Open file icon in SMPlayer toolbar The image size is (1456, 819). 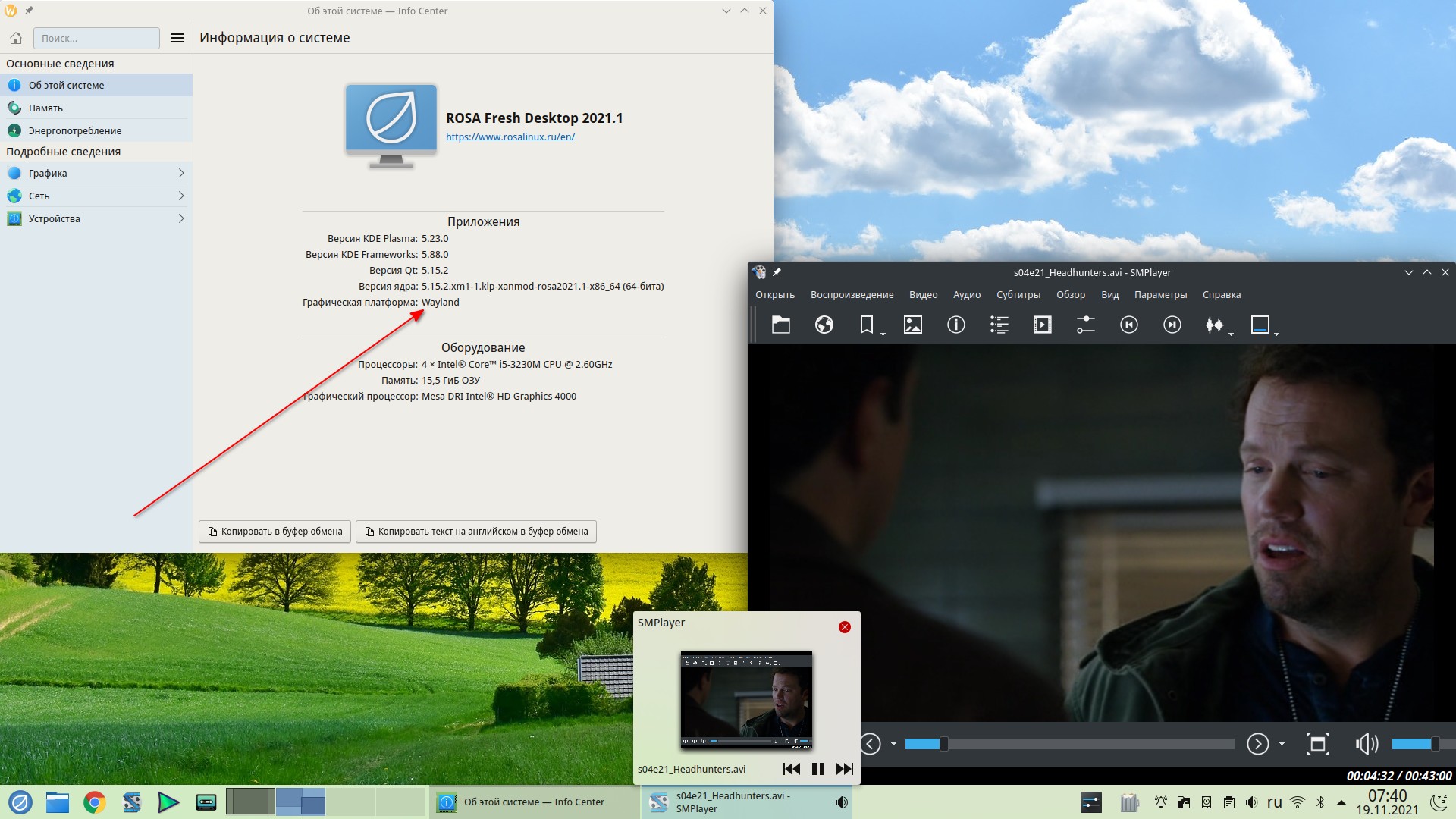point(781,325)
